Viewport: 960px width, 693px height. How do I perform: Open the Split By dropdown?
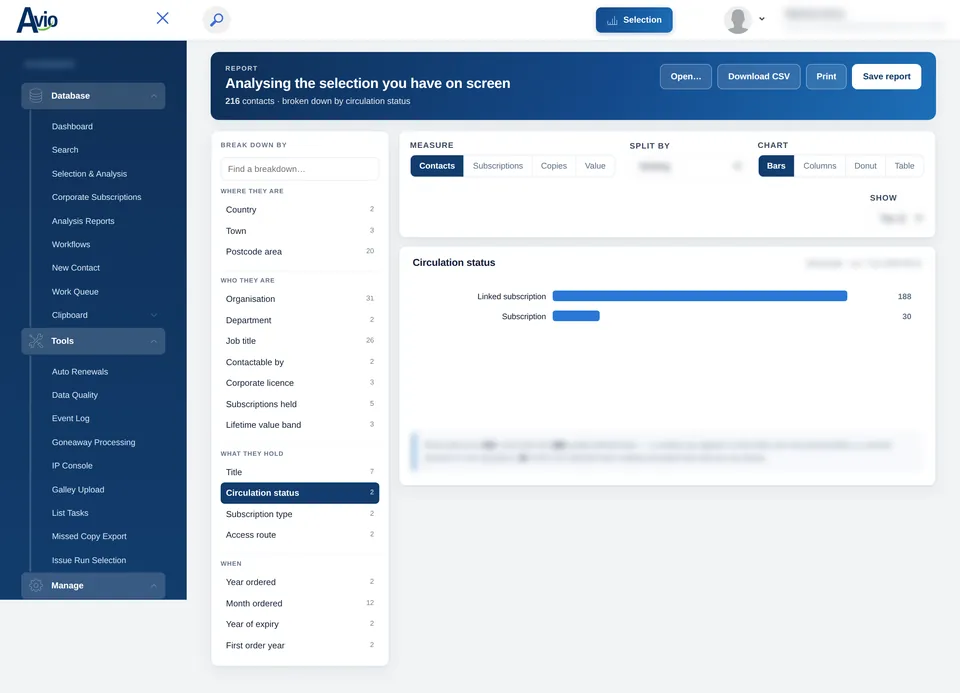687,166
